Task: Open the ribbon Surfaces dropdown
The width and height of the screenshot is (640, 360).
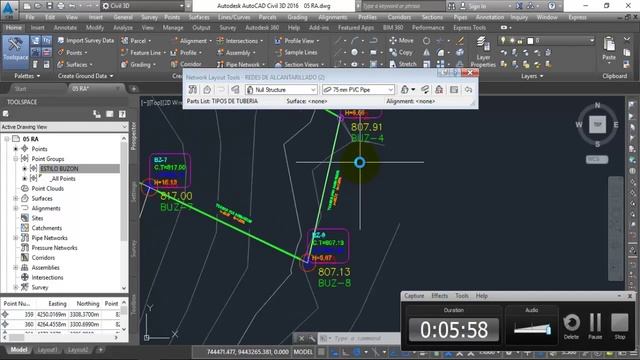Action: coord(75,64)
